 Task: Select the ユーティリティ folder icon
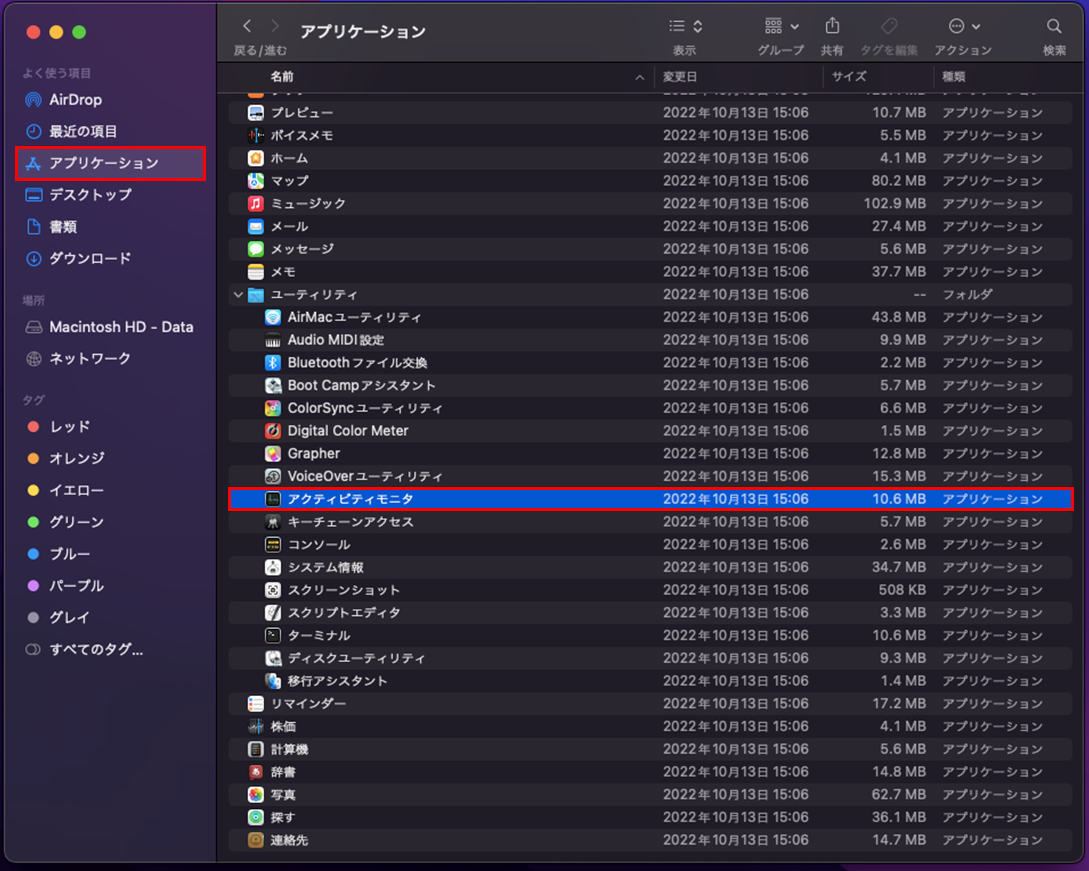(x=256, y=295)
